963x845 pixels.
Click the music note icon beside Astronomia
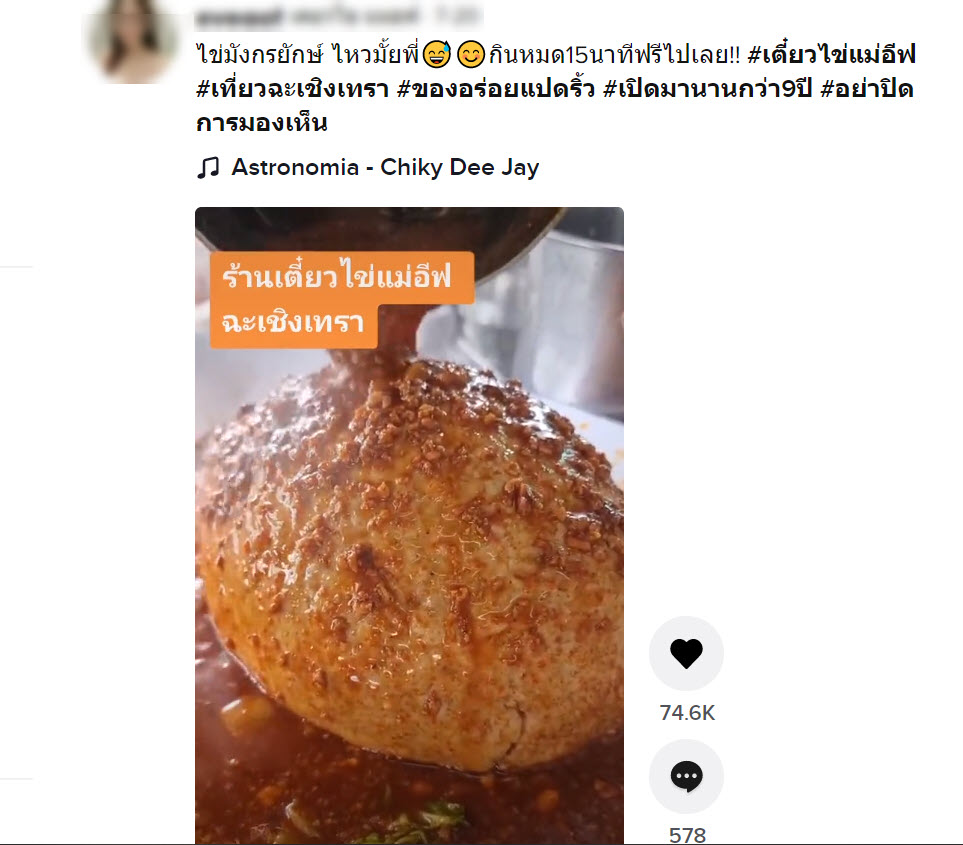coord(208,167)
